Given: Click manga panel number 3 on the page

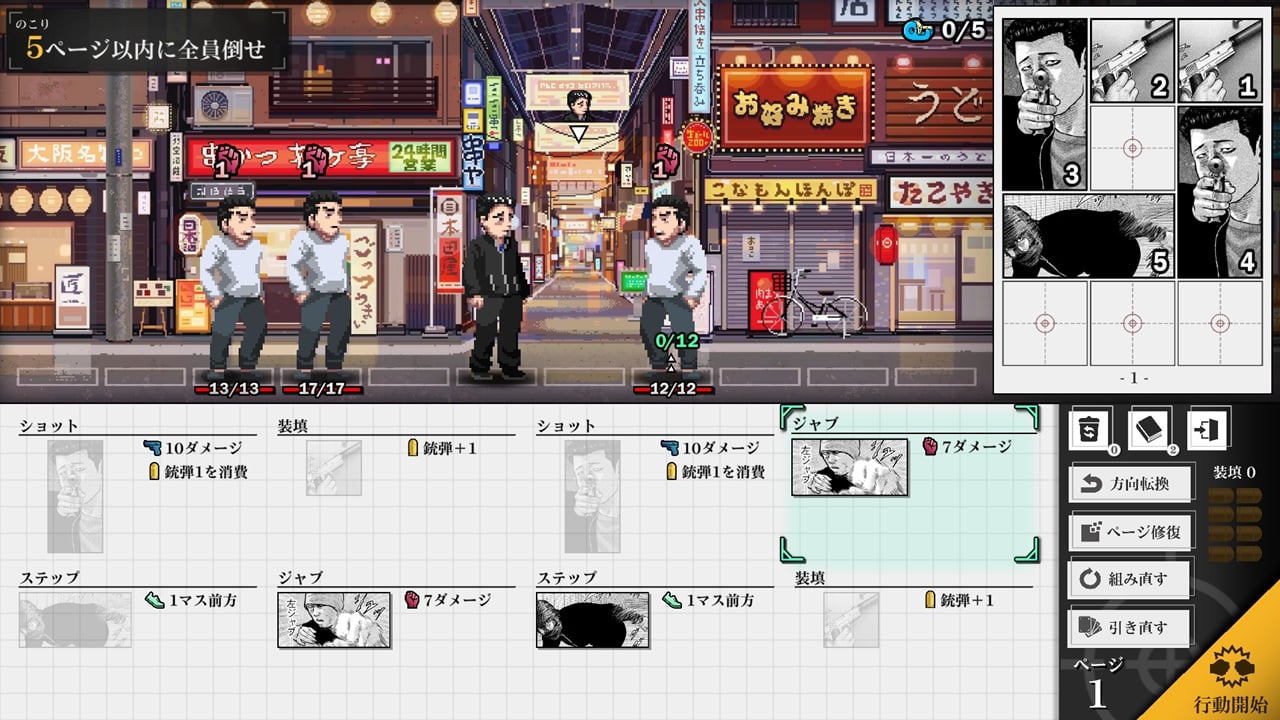Looking at the screenshot, I should pyautogui.click(x=1045, y=104).
